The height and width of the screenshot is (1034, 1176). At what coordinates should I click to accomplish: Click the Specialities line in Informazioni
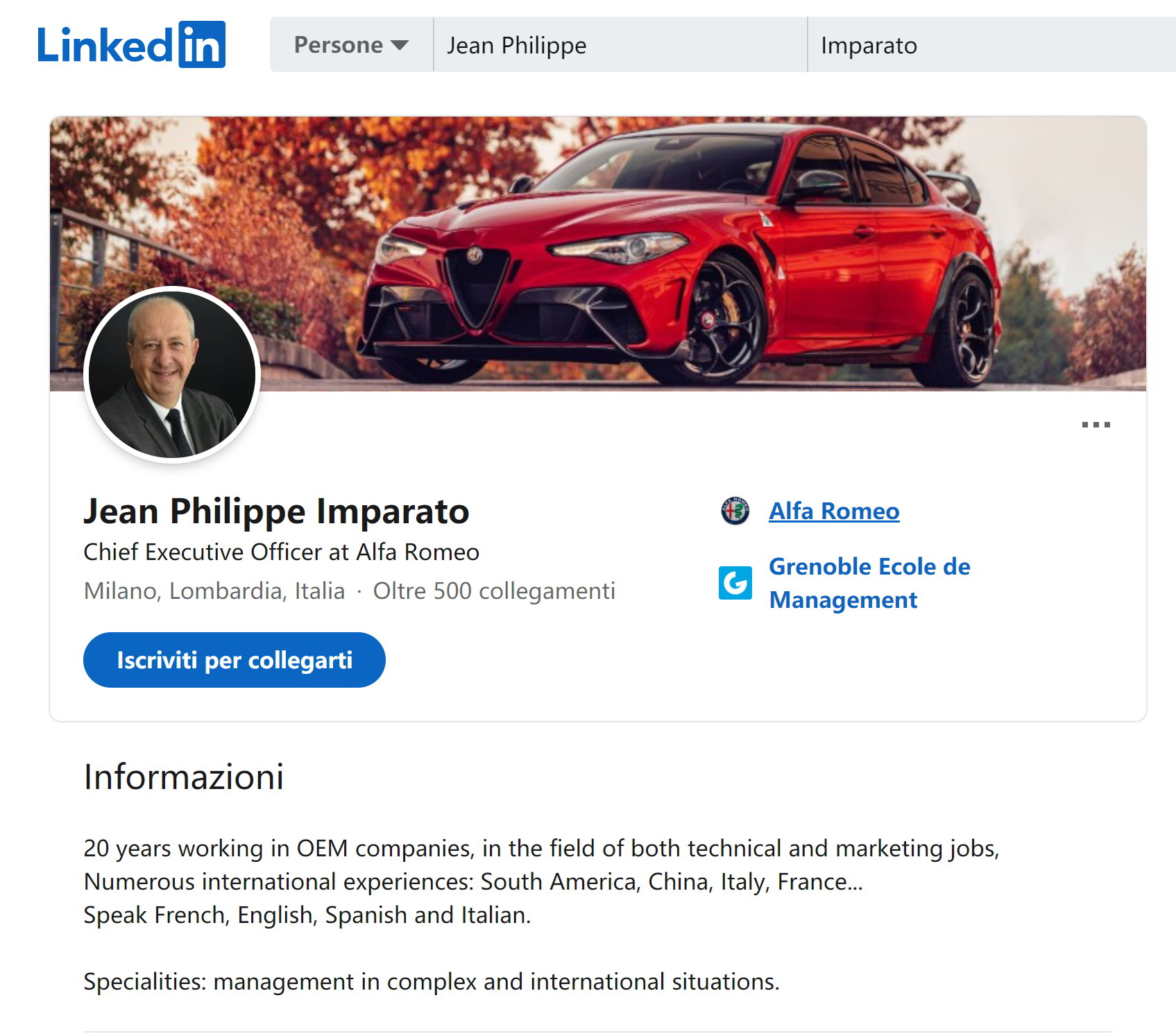[x=431, y=982]
